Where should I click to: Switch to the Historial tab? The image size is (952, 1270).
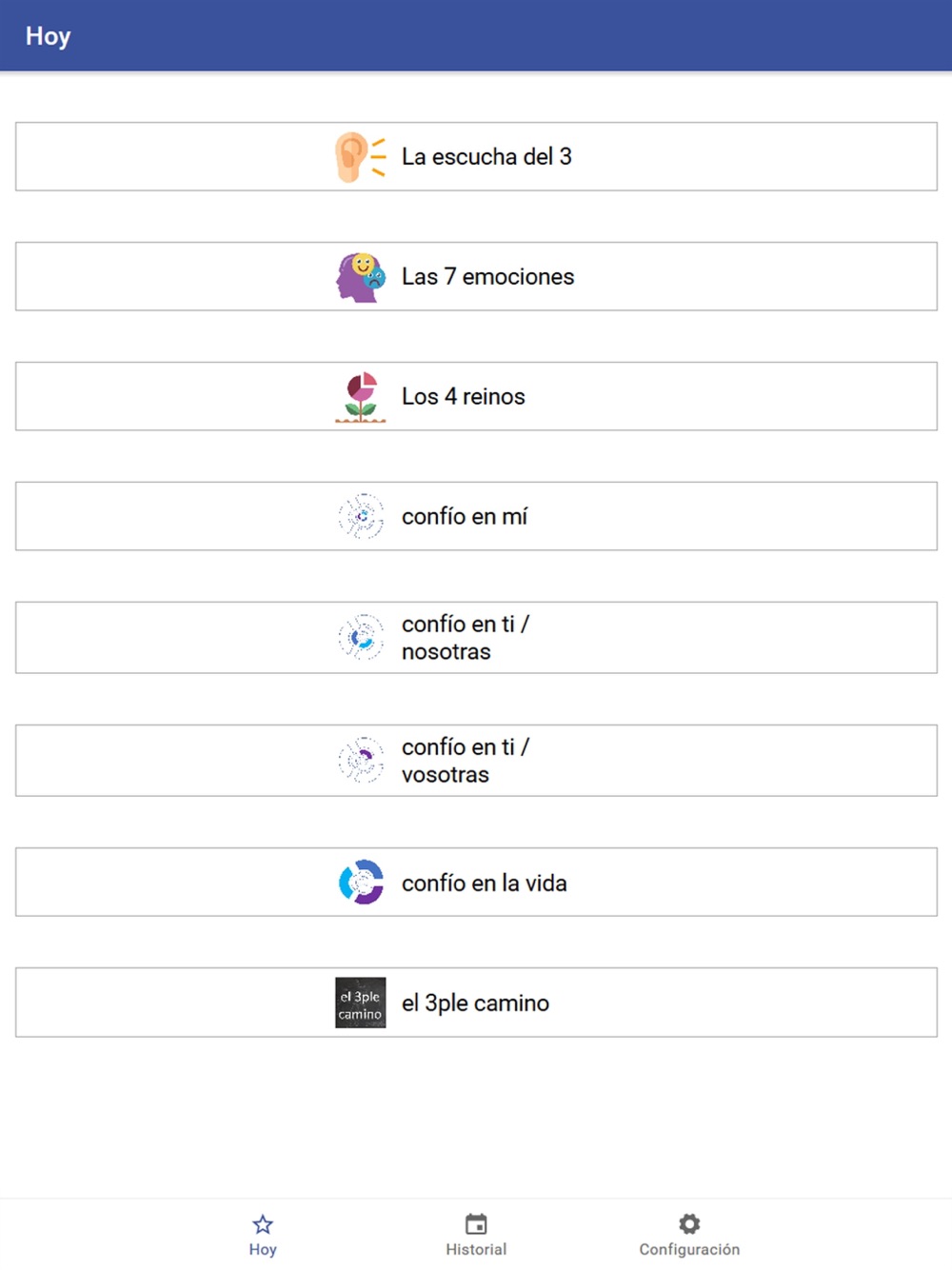point(476,1235)
